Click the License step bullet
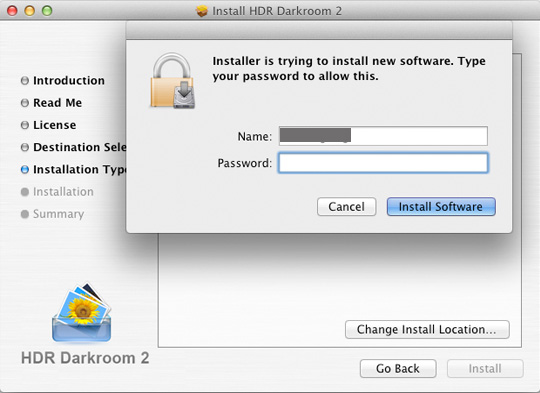 coord(25,125)
